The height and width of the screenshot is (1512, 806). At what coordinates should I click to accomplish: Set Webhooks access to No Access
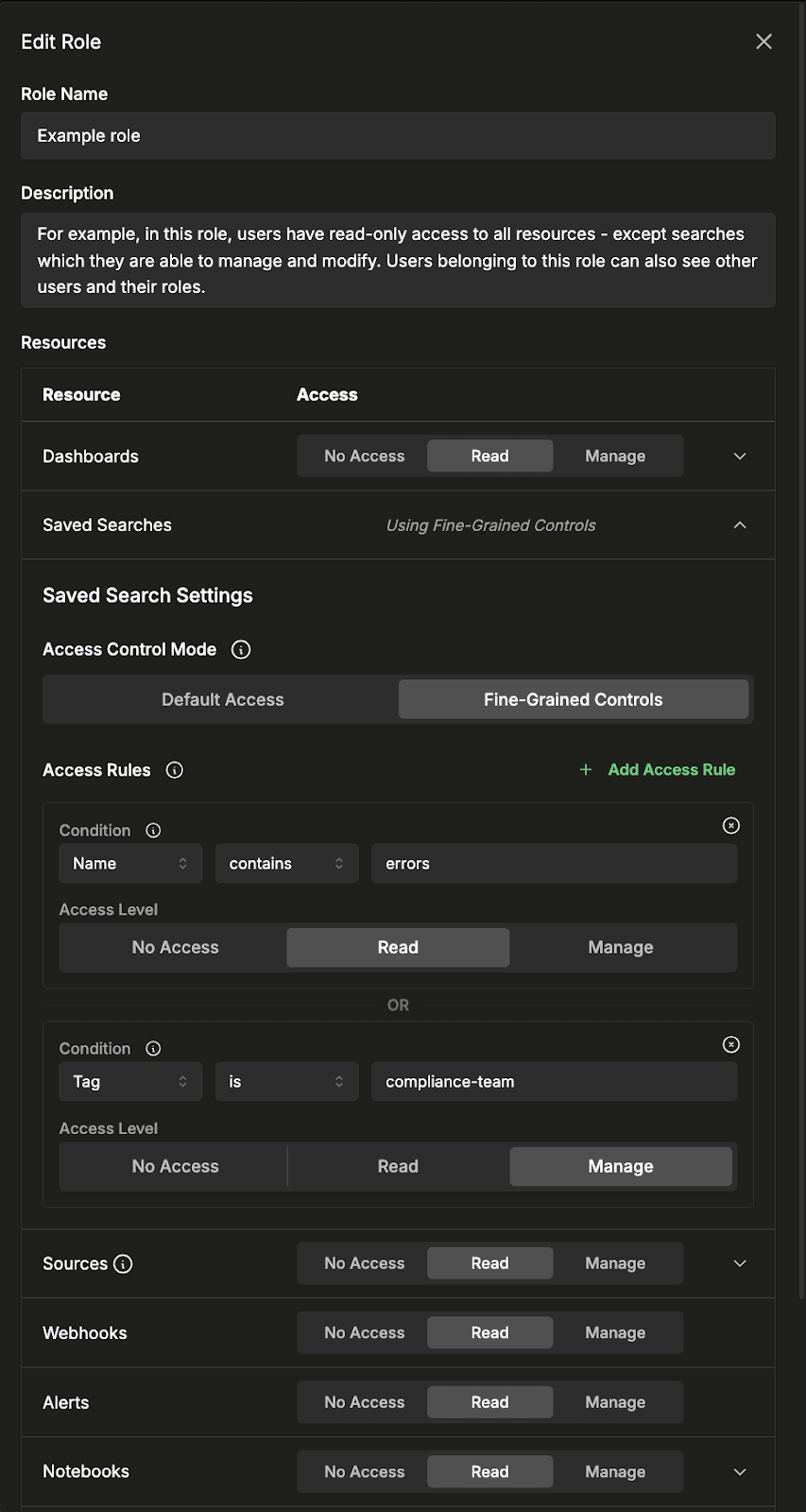(x=364, y=1333)
